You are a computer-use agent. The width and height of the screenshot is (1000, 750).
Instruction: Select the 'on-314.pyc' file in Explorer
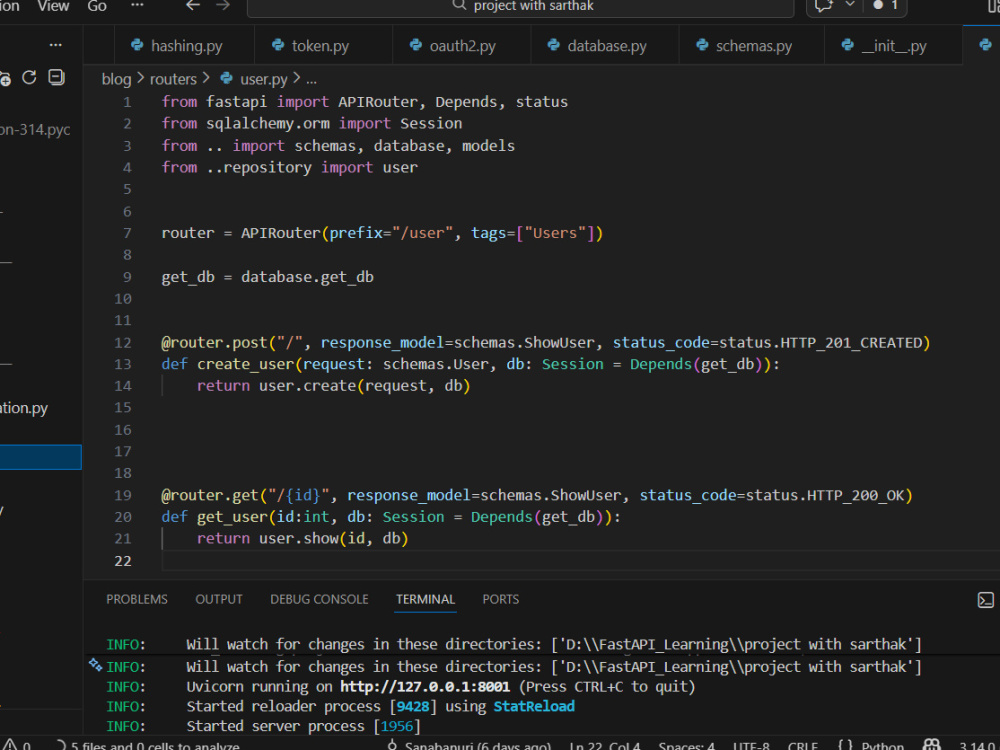click(35, 129)
